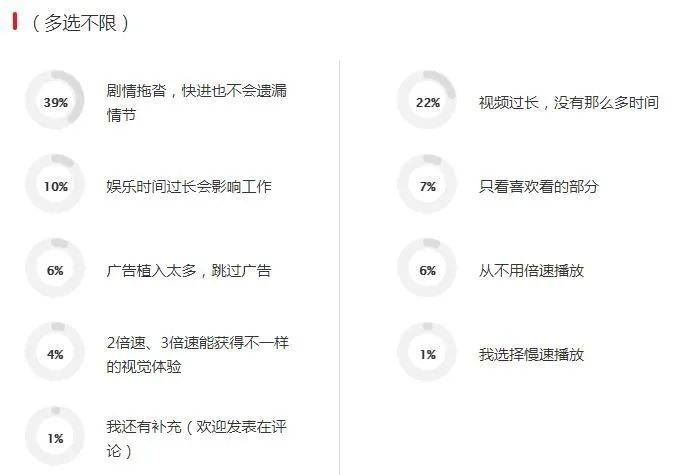This screenshot has width=681, height=475.
Task: Select option 剧情拖沓，快进也不会遗漏情节
Action: click(x=202, y=102)
